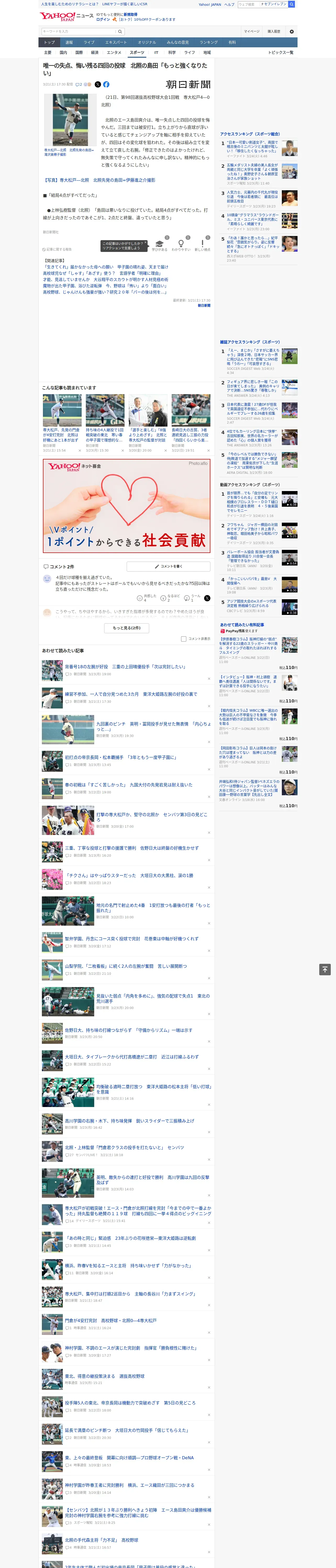Viewport: 336px width, 1568px height.
Task: Click the keyword search magnifier icon
Action: click(120, 32)
